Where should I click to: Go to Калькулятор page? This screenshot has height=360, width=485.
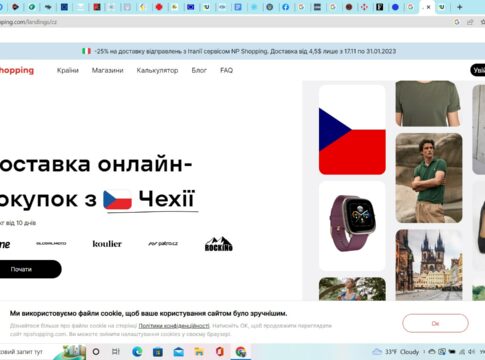pyautogui.click(x=157, y=70)
